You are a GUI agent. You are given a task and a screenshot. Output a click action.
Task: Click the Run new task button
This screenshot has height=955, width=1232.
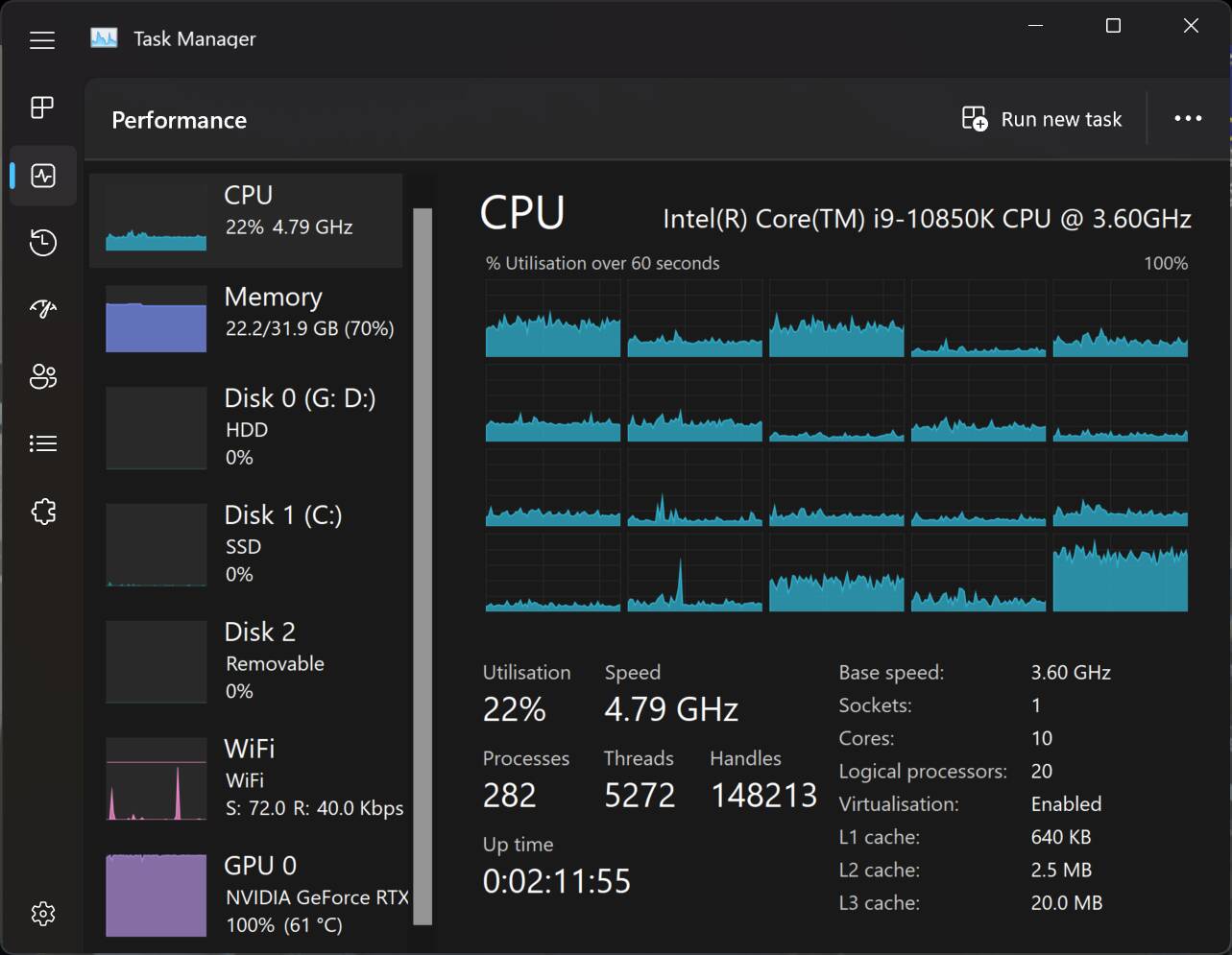pyautogui.click(x=1042, y=119)
